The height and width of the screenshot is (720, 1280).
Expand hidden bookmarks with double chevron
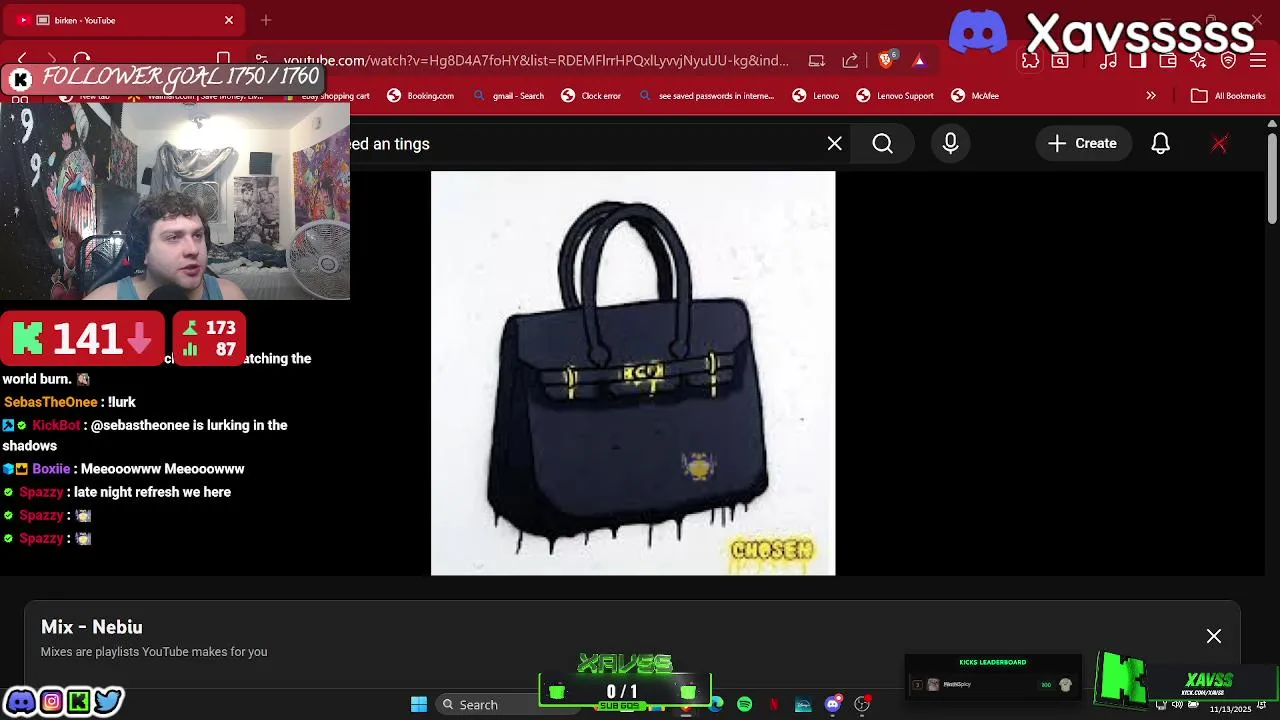pos(1151,96)
